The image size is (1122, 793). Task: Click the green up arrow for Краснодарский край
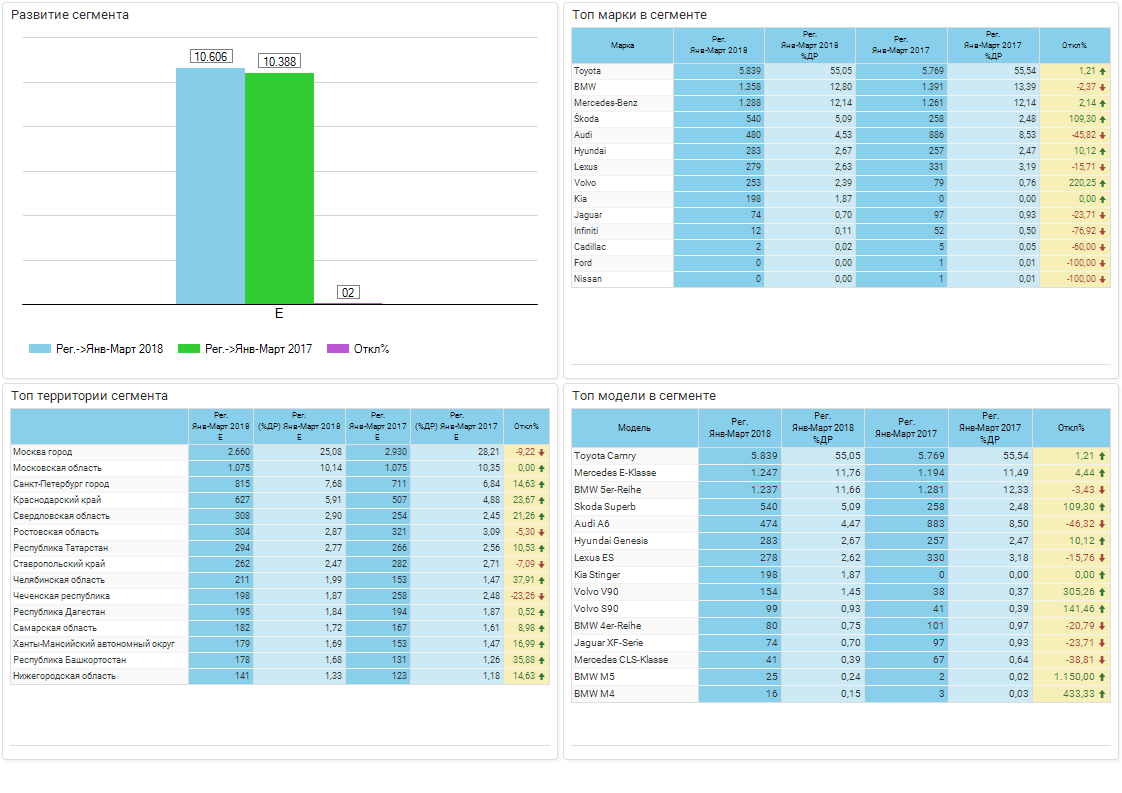pos(541,500)
